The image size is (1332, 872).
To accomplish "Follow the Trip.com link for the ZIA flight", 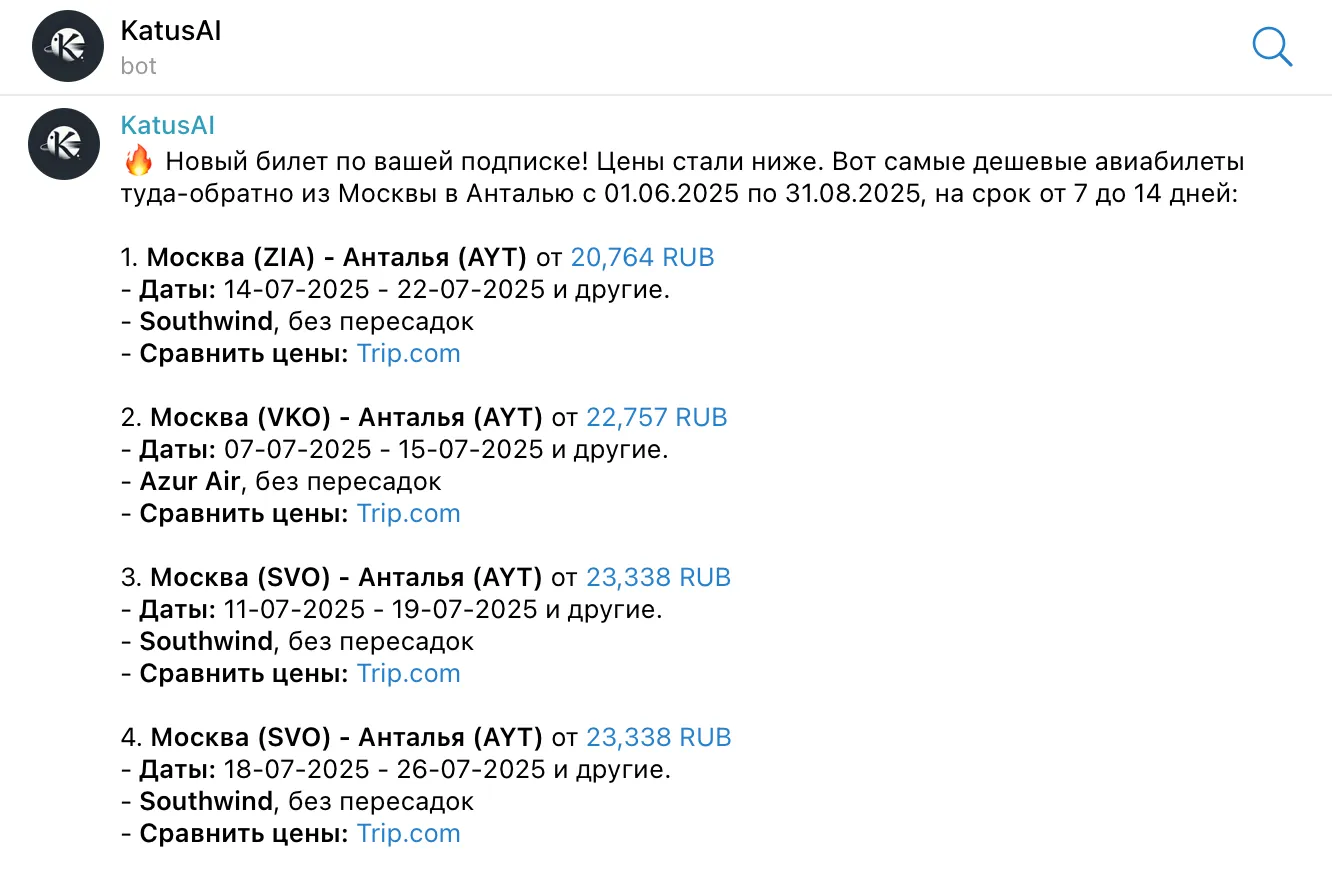I will tap(408, 353).
